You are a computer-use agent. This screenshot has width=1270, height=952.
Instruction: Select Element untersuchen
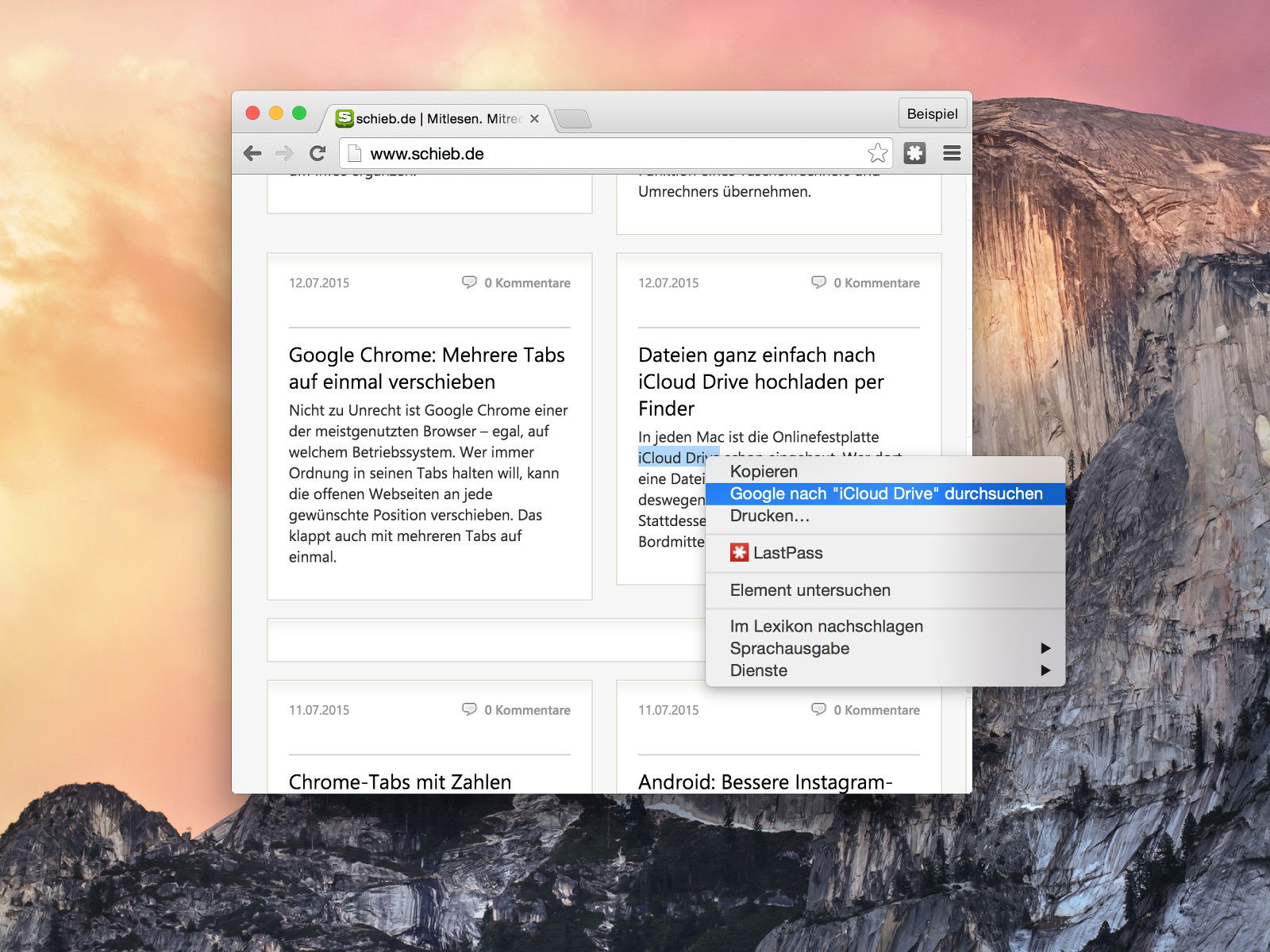[885, 590]
